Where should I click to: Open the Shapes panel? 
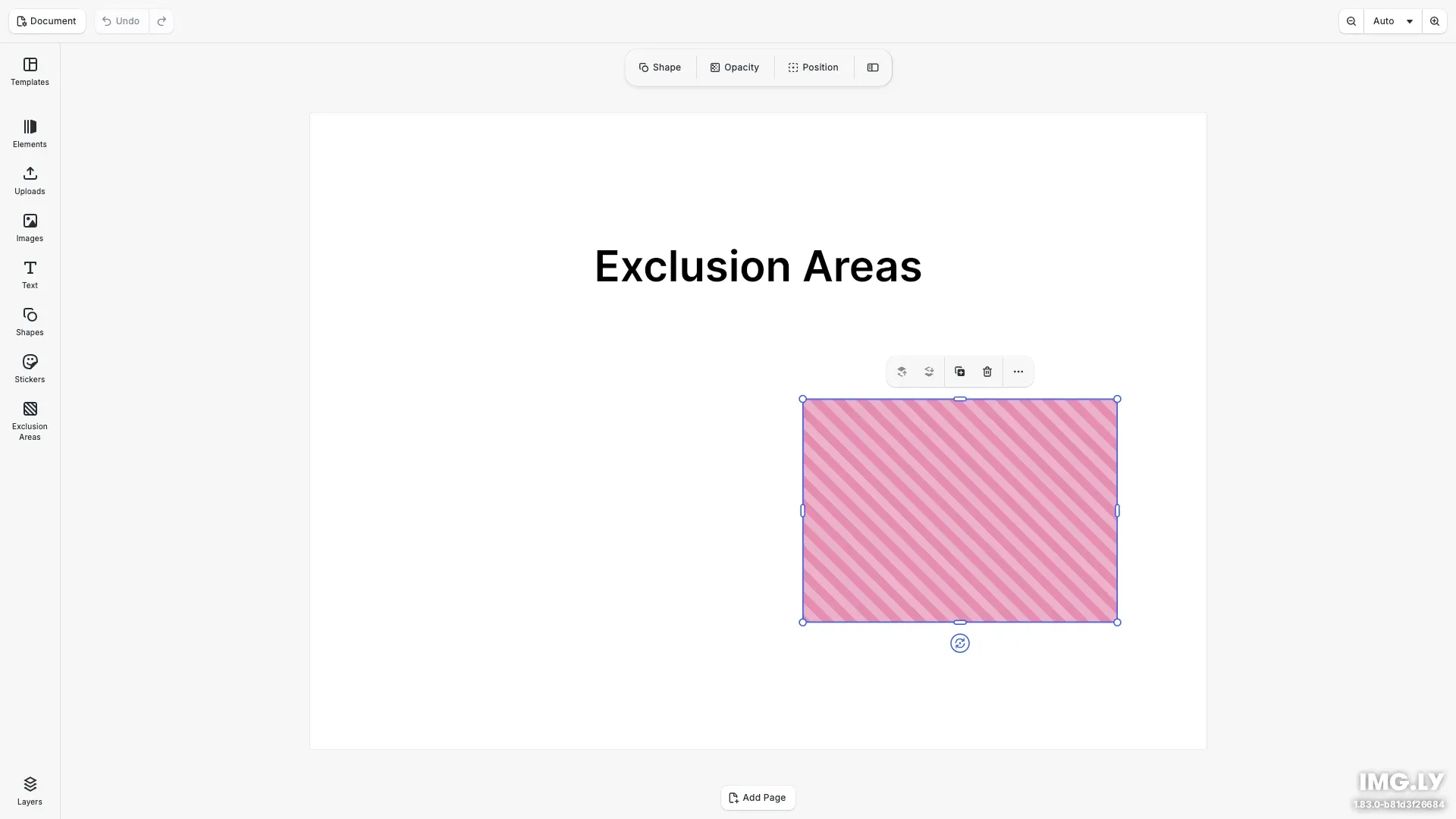(x=30, y=322)
